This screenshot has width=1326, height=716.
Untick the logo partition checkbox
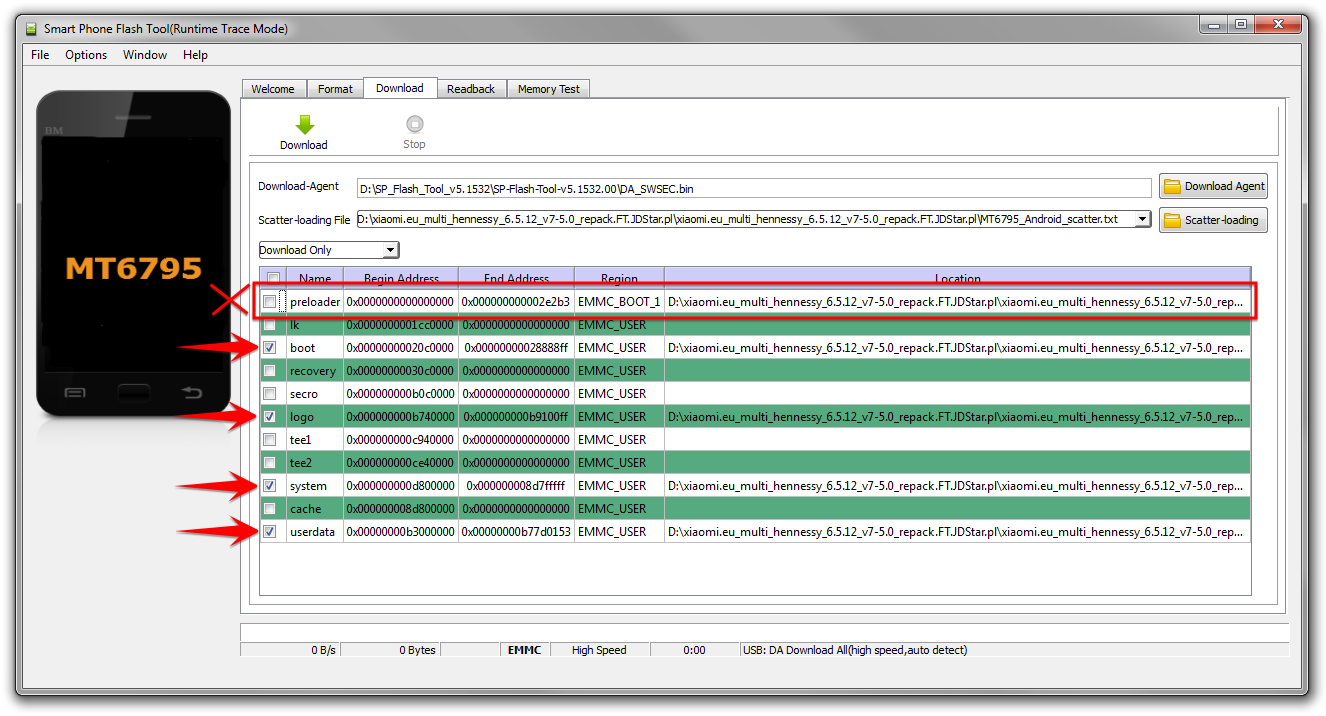coord(270,417)
